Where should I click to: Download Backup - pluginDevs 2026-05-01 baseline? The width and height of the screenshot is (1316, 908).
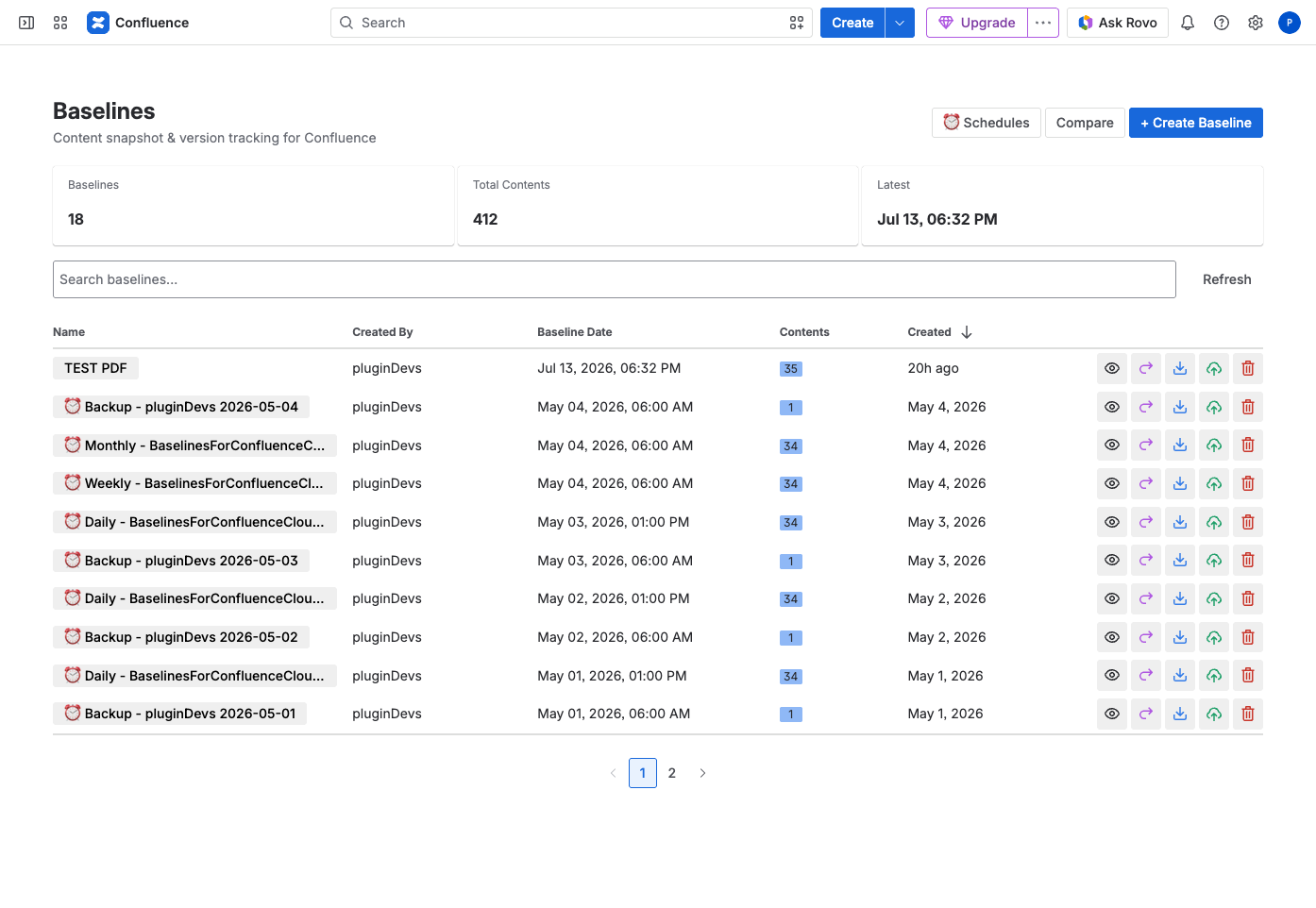1180,714
